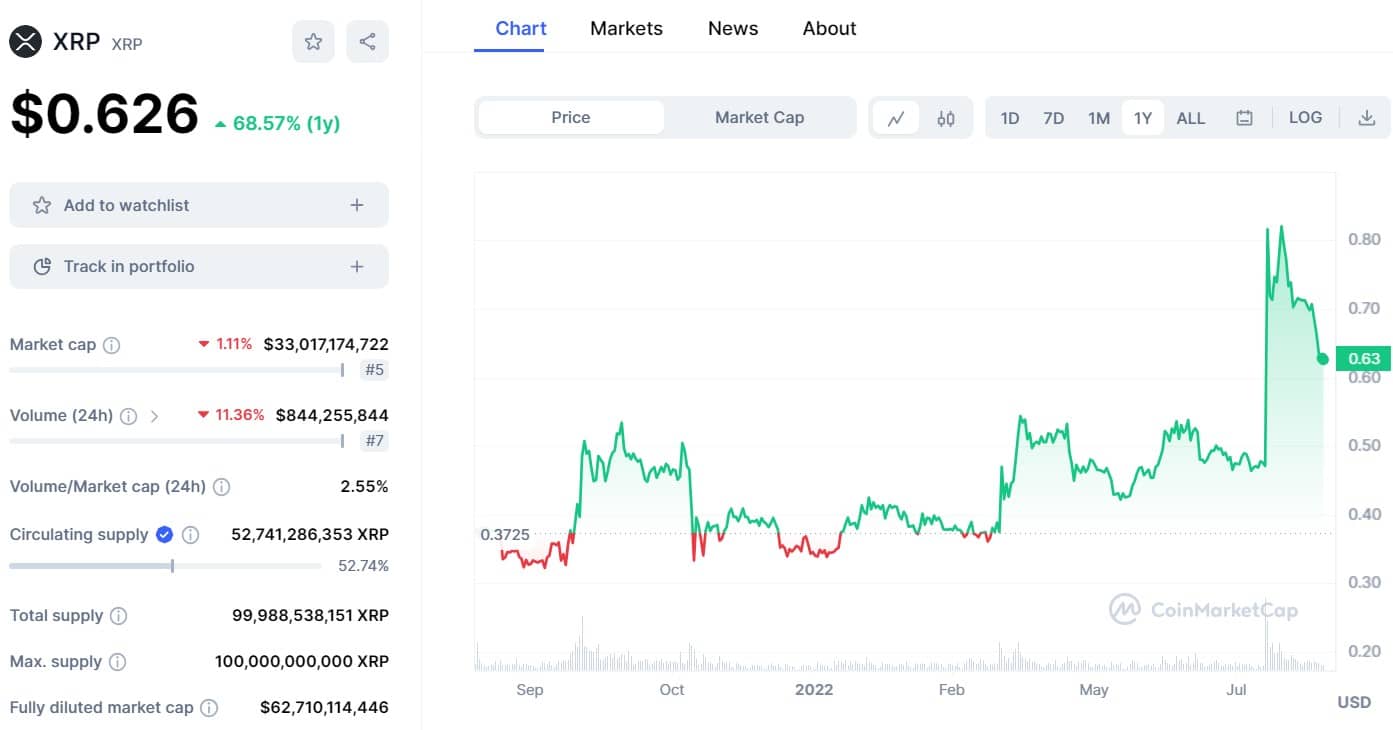Click Track in portfolio button

(x=199, y=266)
